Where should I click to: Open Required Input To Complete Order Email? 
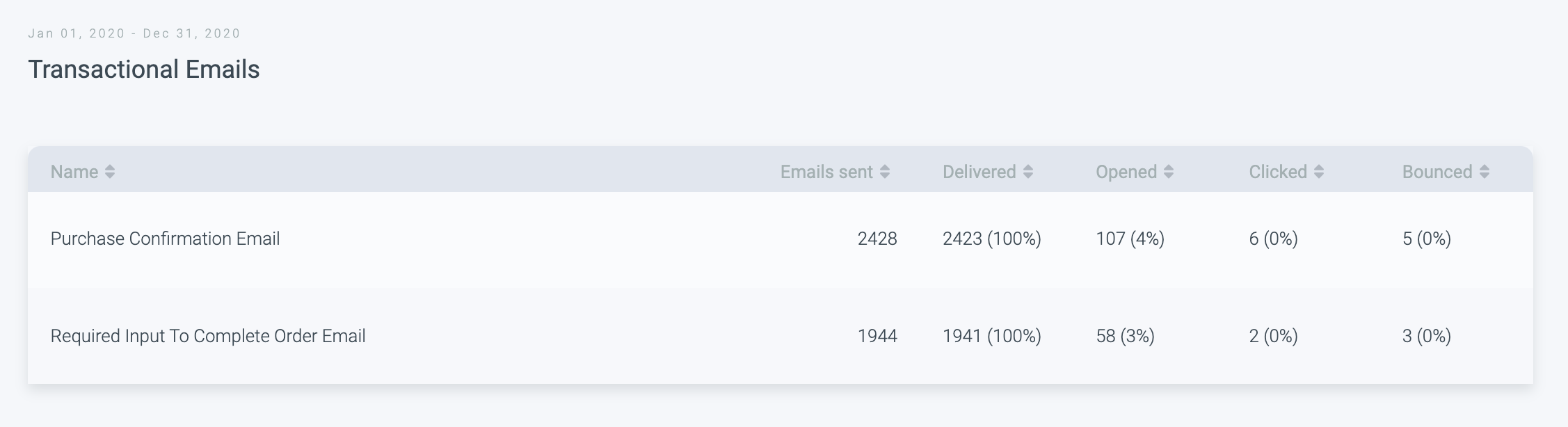(208, 336)
